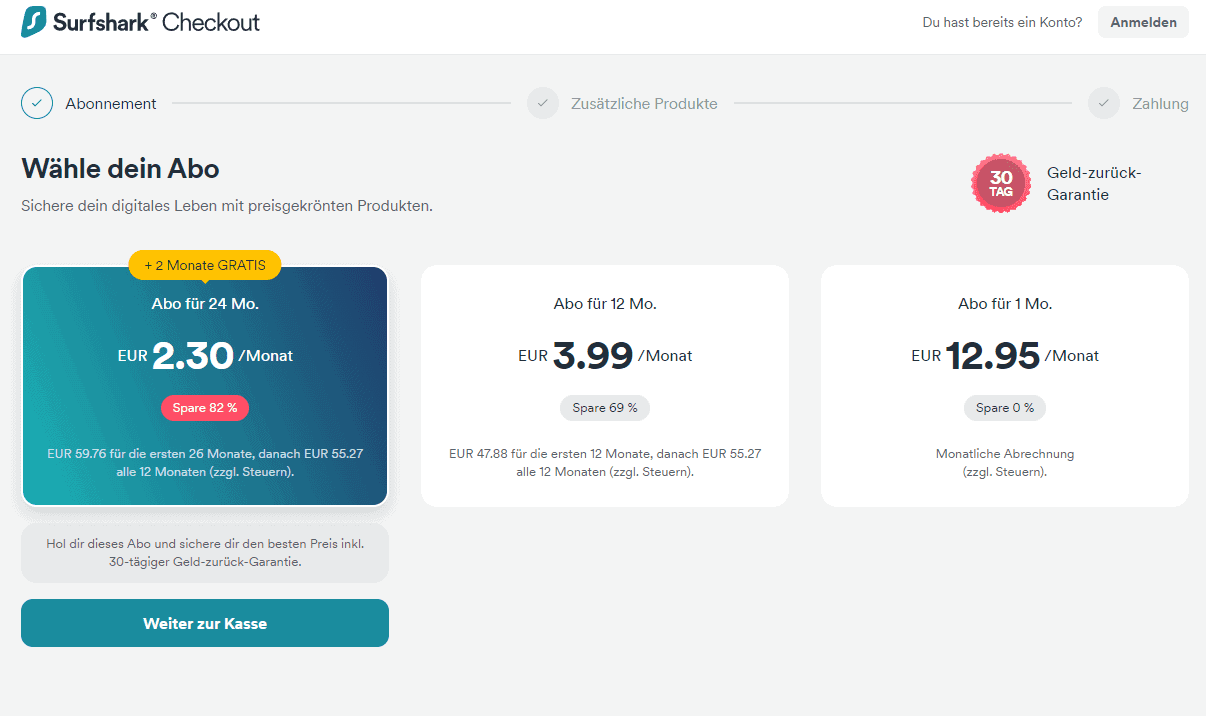Click the red 'Spare 82 %' badge
This screenshot has width=1206, height=716.
click(x=205, y=408)
